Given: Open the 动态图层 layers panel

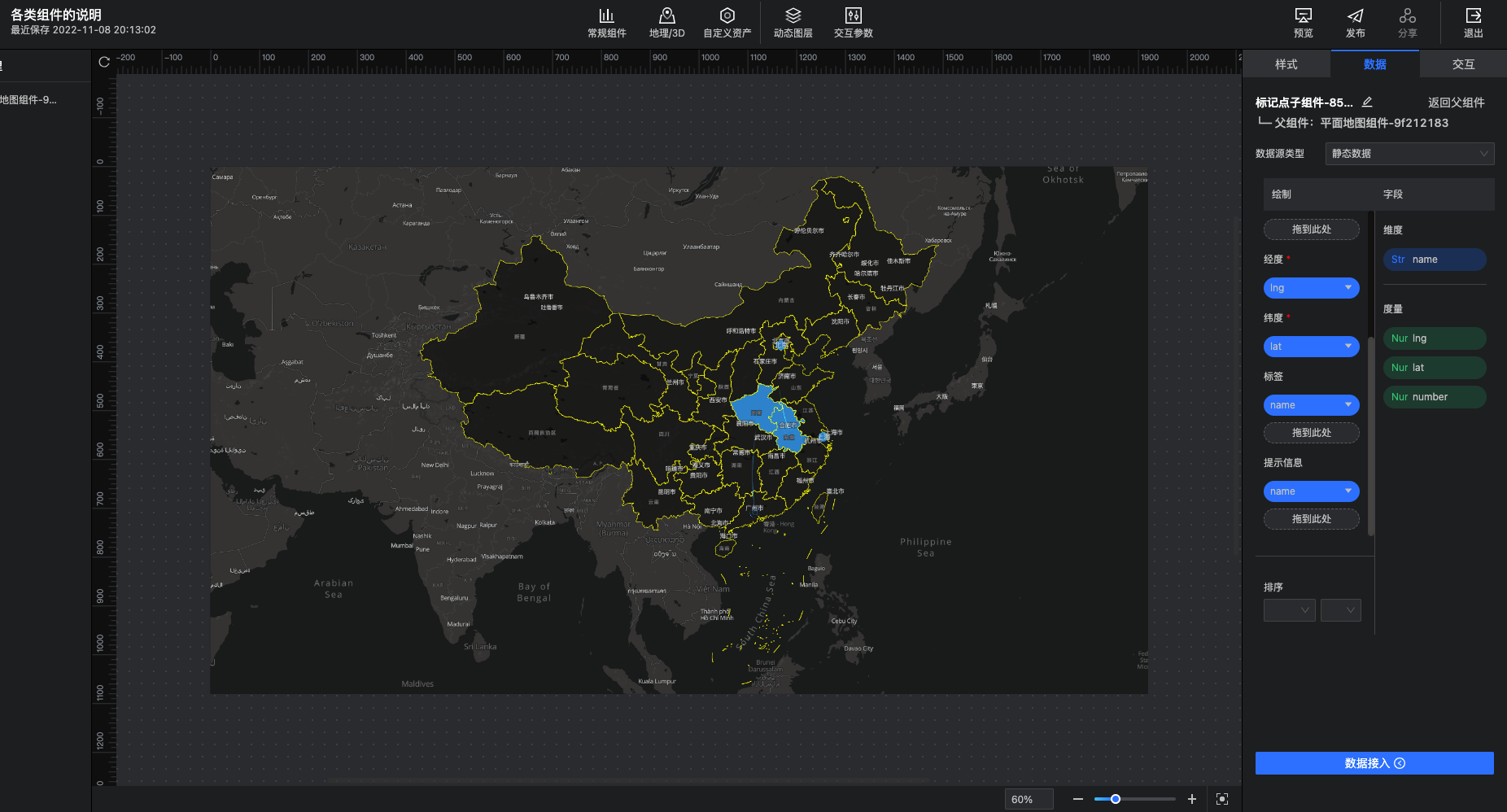Looking at the screenshot, I should click(x=793, y=23).
